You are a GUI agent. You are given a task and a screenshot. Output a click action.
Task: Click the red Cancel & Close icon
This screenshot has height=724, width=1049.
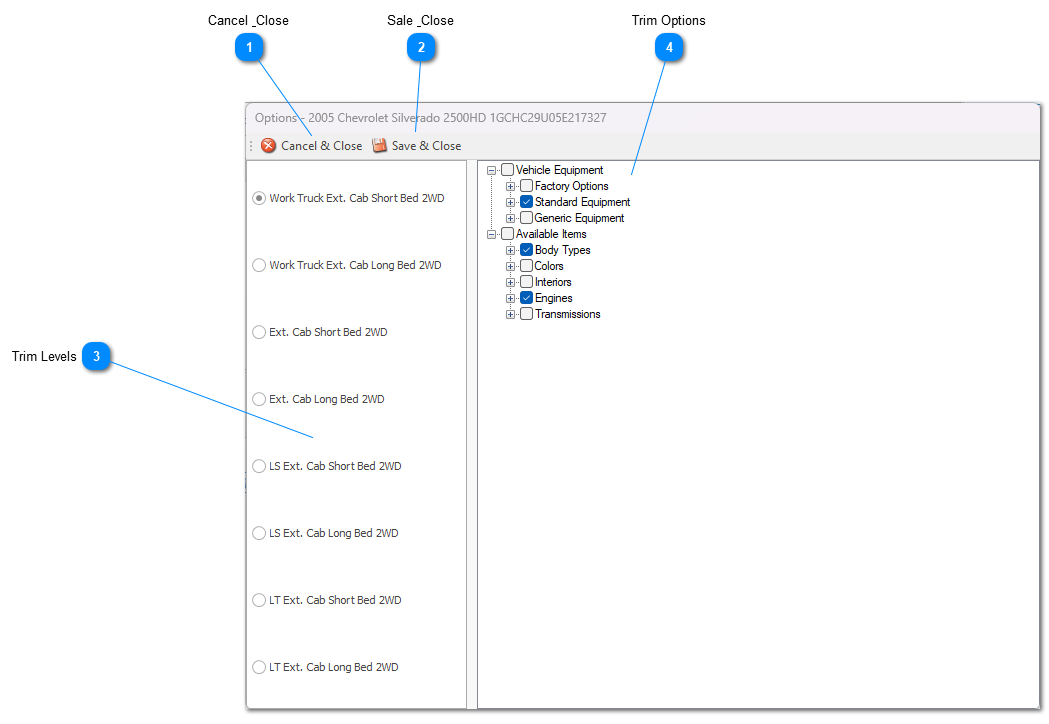click(x=268, y=145)
